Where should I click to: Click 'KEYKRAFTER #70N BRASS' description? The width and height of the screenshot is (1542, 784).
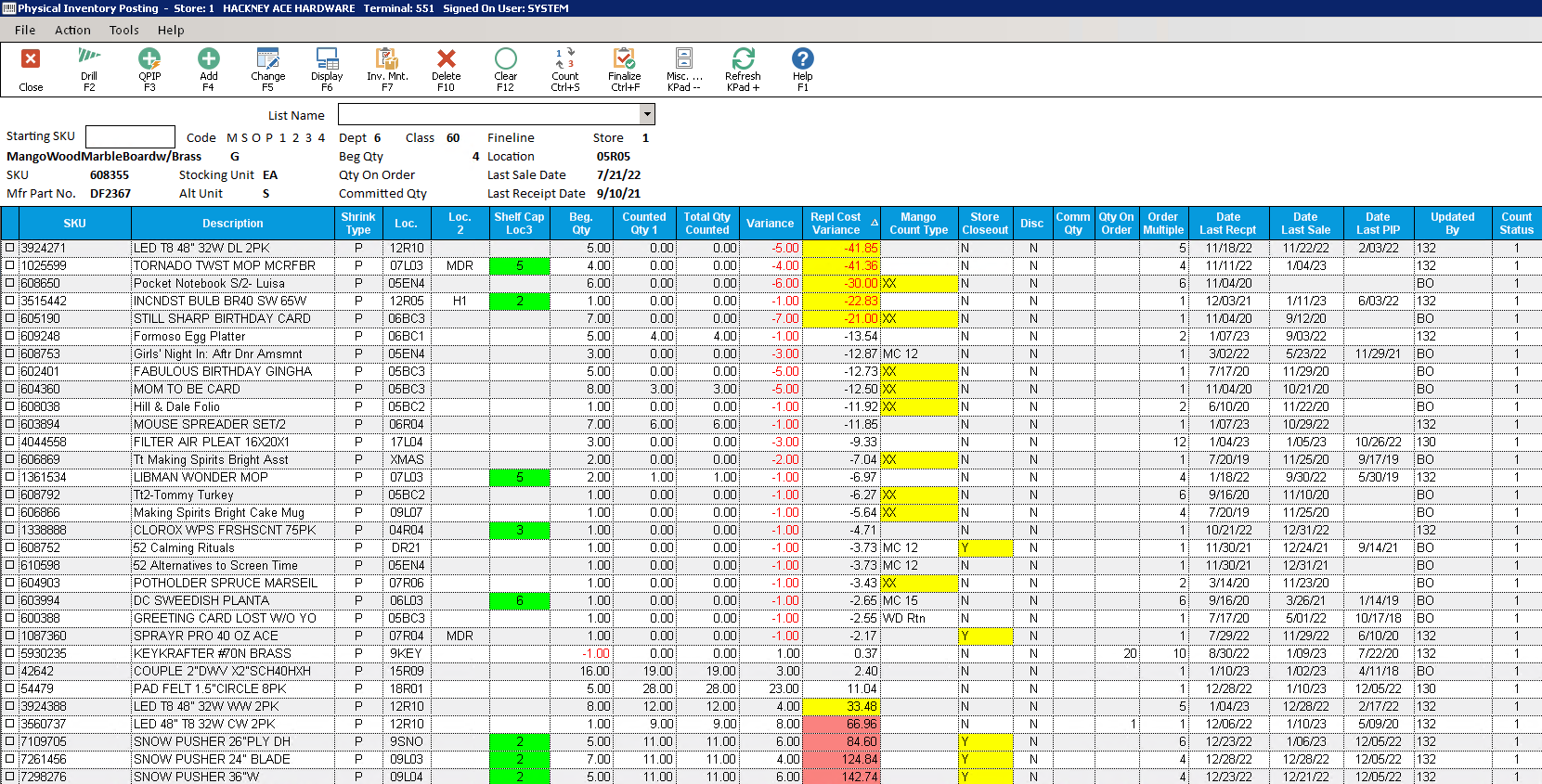coord(213,653)
